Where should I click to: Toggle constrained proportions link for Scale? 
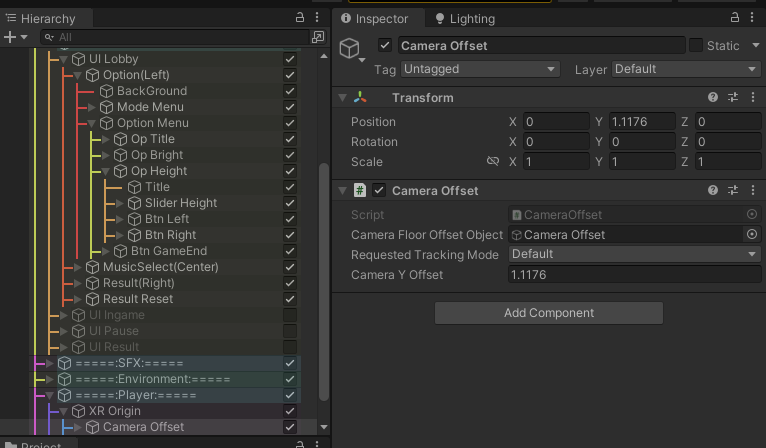[x=493, y=161]
